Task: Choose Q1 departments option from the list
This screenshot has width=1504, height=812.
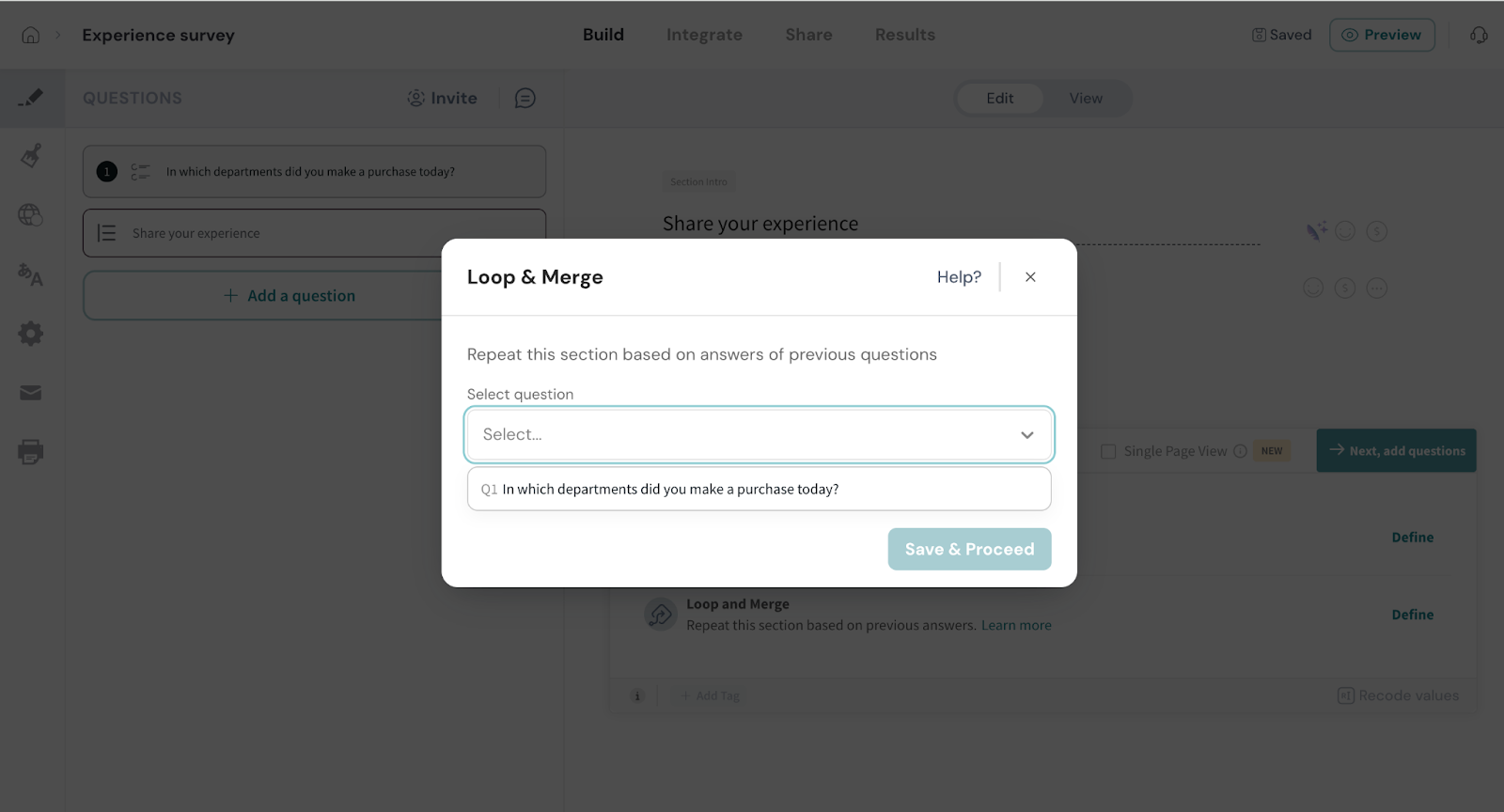Action: (x=669, y=490)
